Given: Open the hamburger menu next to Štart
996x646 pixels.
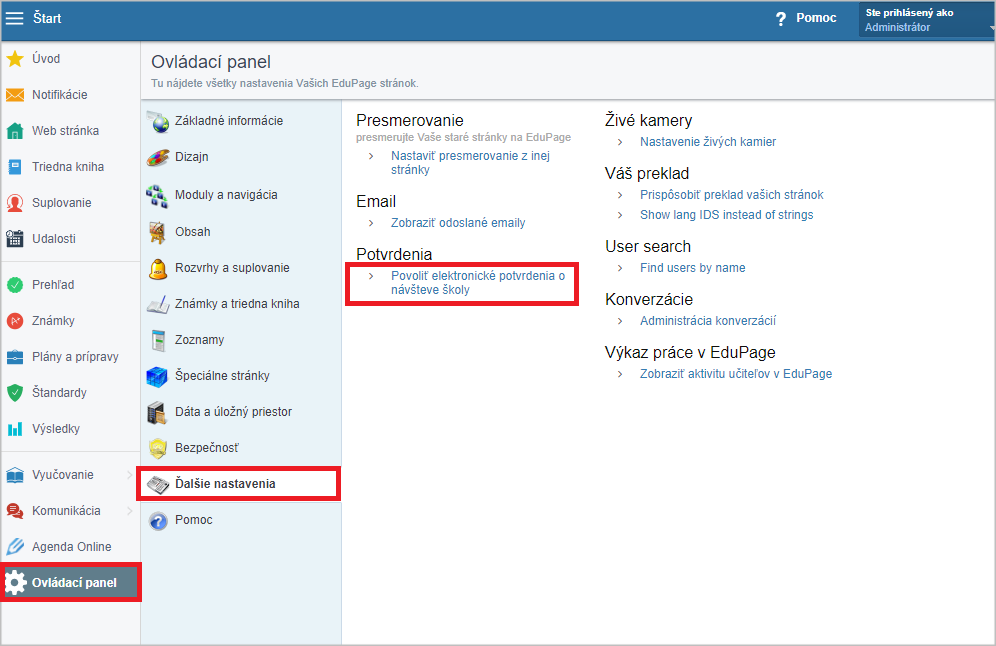Looking at the screenshot, I should point(15,18).
